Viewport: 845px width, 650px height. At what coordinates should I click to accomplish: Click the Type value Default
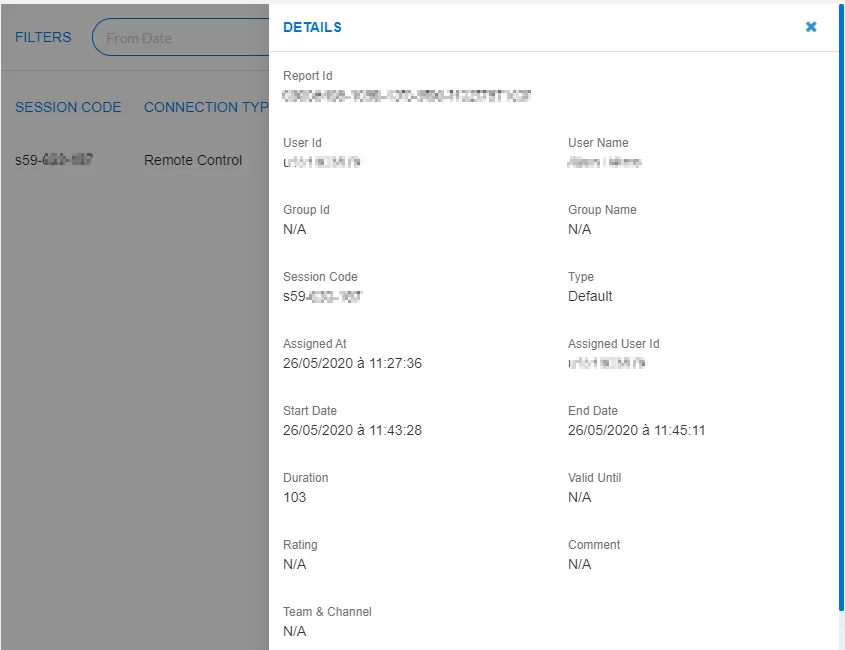coord(590,296)
